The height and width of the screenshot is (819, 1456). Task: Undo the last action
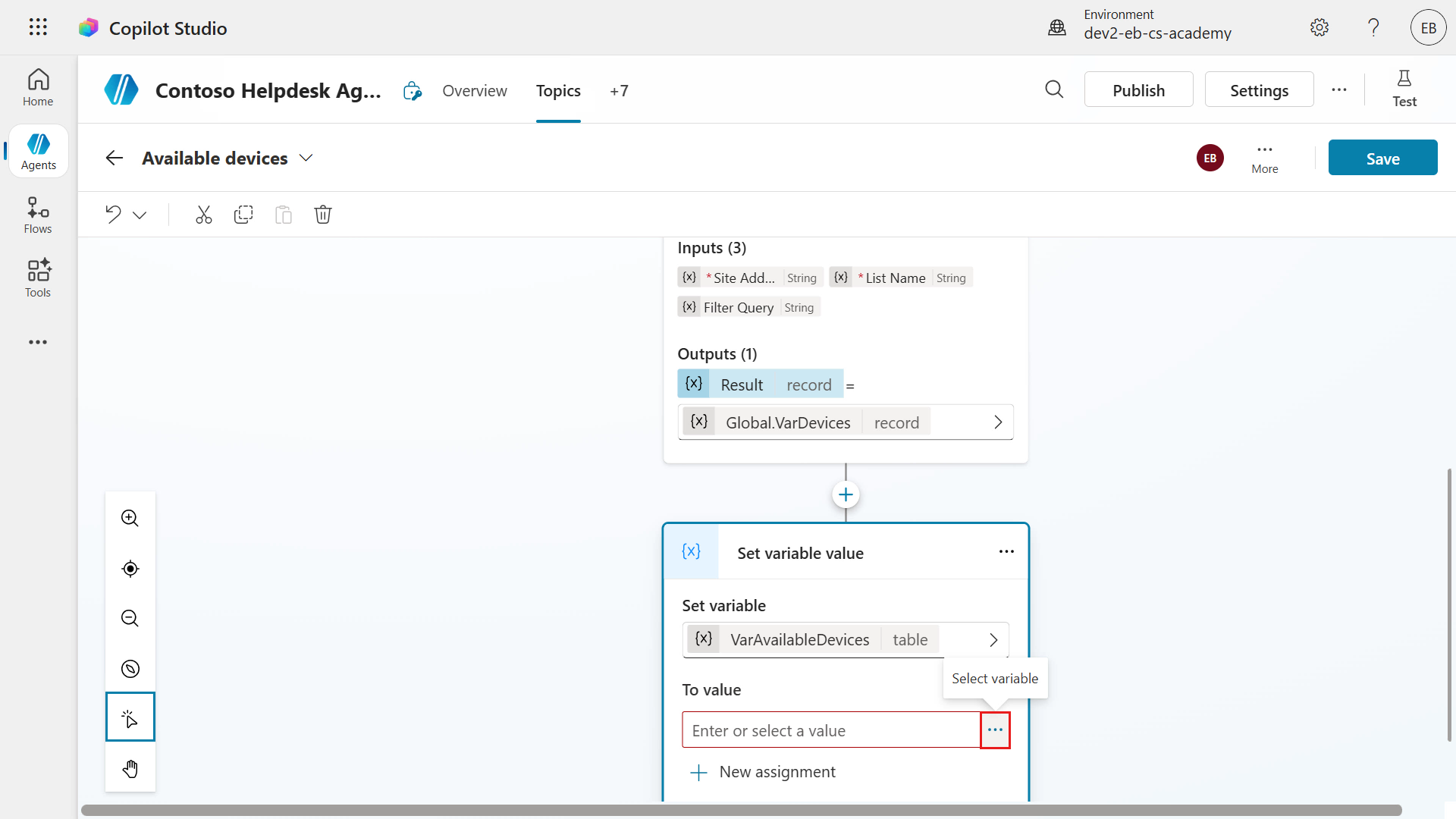(114, 215)
